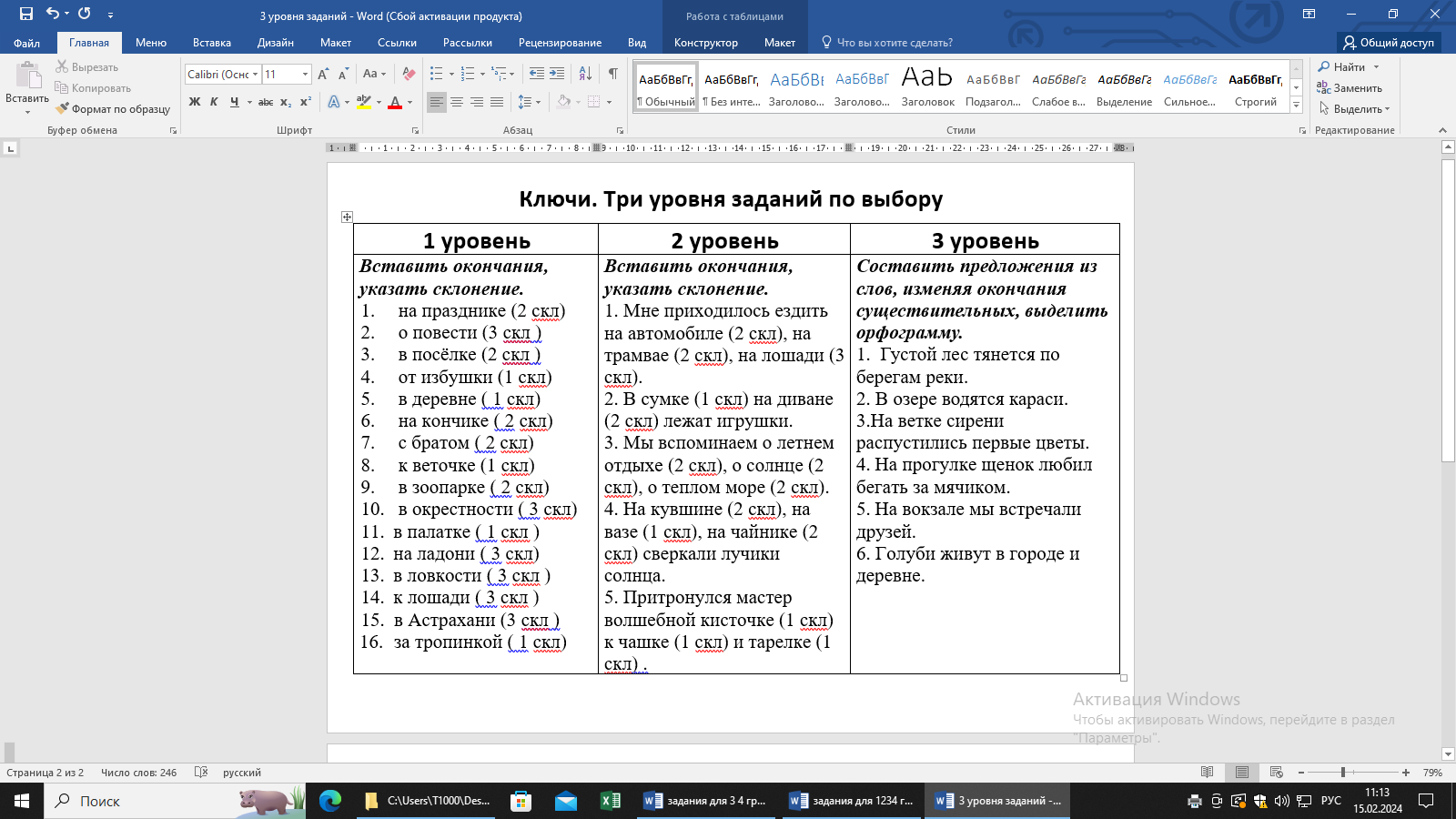Click the Sort A-Z icon
The image size is (1456, 819).
[585, 74]
